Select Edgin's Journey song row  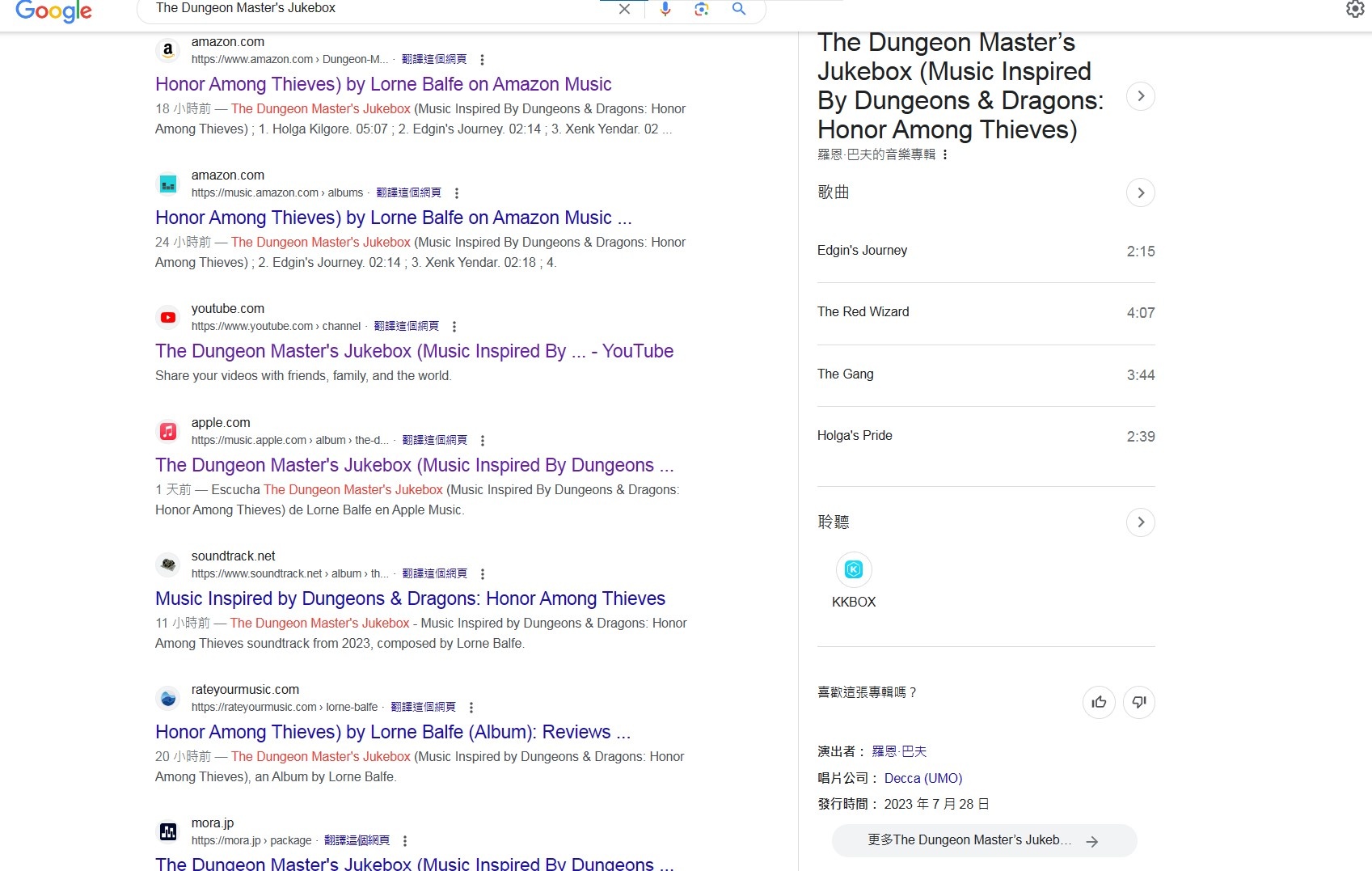(x=986, y=251)
